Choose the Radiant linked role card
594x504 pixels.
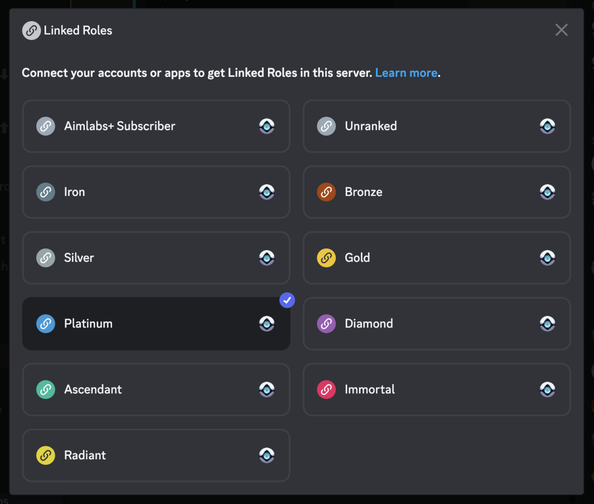[156, 455]
